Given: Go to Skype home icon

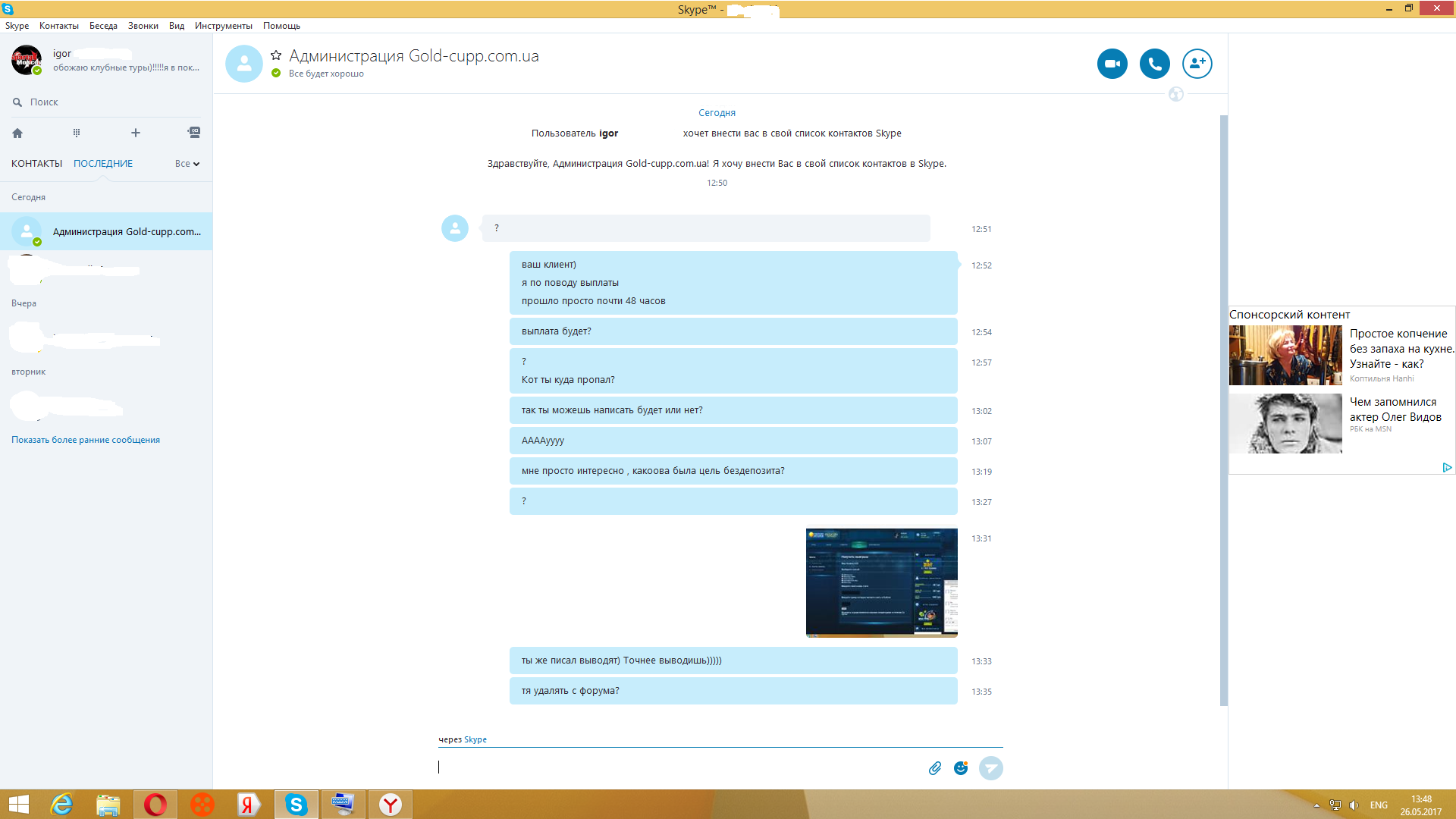Looking at the screenshot, I should tap(17, 133).
